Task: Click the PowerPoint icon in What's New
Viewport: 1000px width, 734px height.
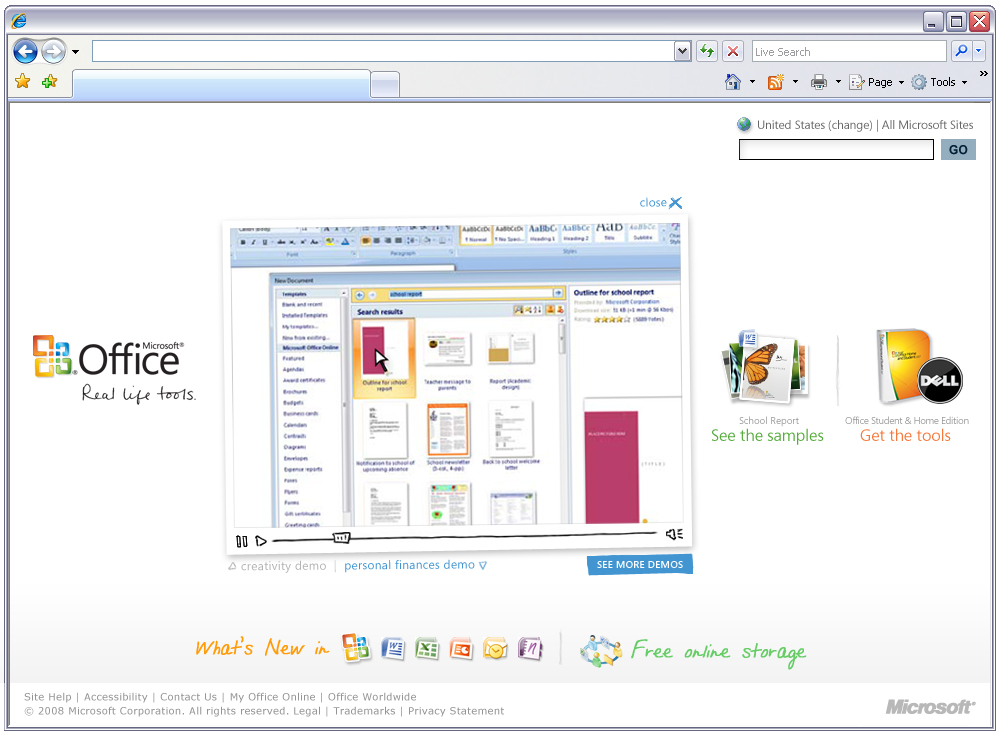Action: [x=460, y=649]
